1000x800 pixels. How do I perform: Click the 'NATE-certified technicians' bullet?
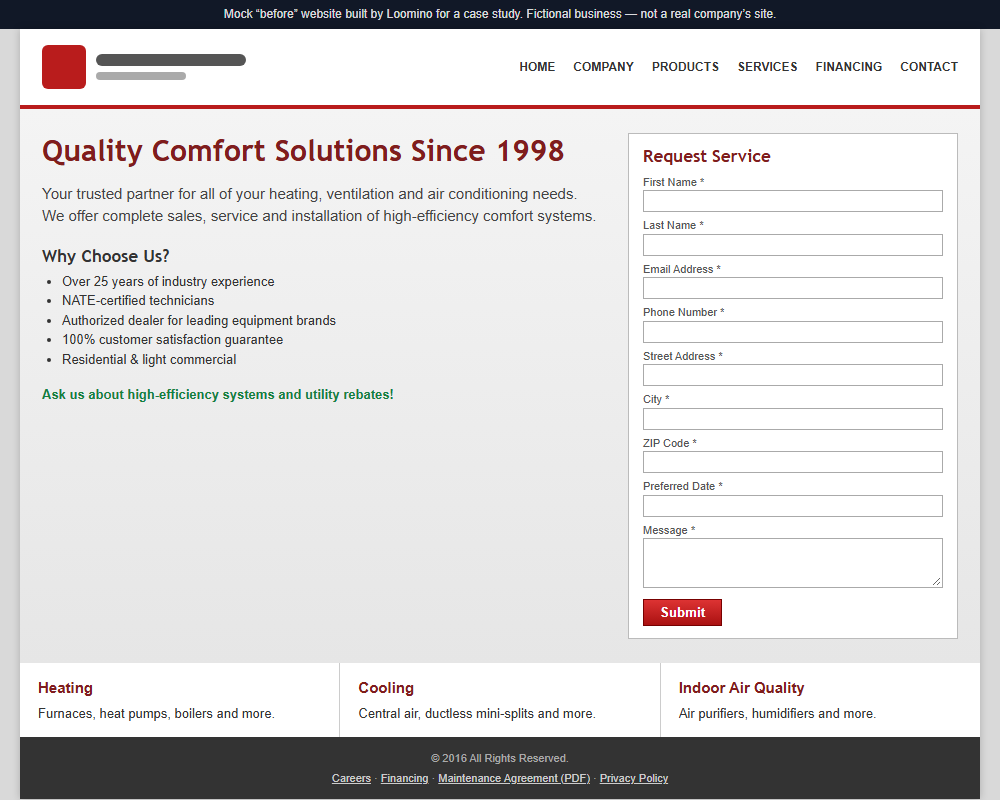coord(138,300)
